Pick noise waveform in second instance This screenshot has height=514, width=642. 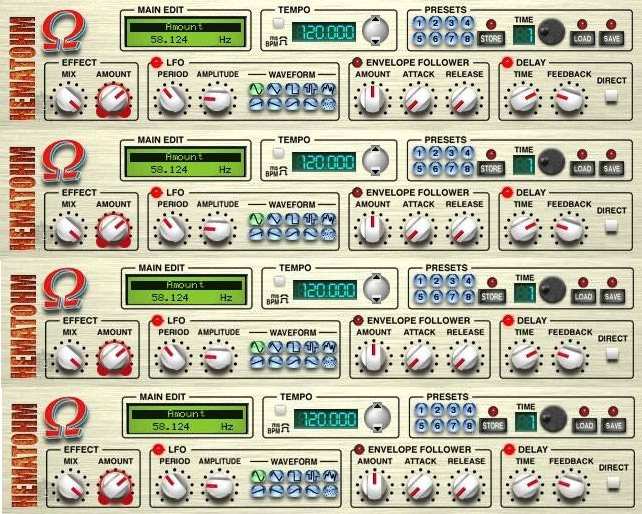coord(328,233)
